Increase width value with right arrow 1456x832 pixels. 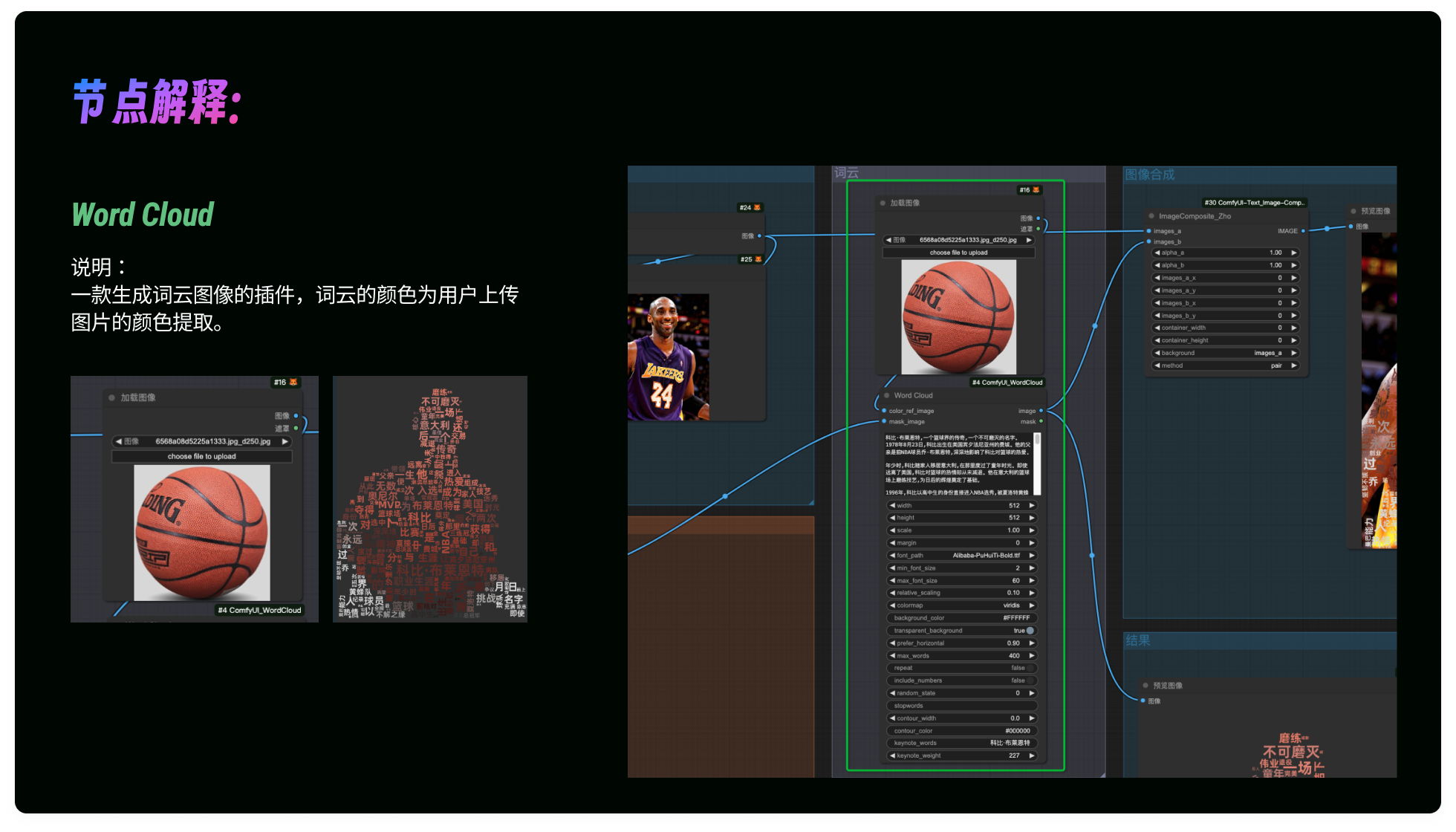click(x=1031, y=505)
